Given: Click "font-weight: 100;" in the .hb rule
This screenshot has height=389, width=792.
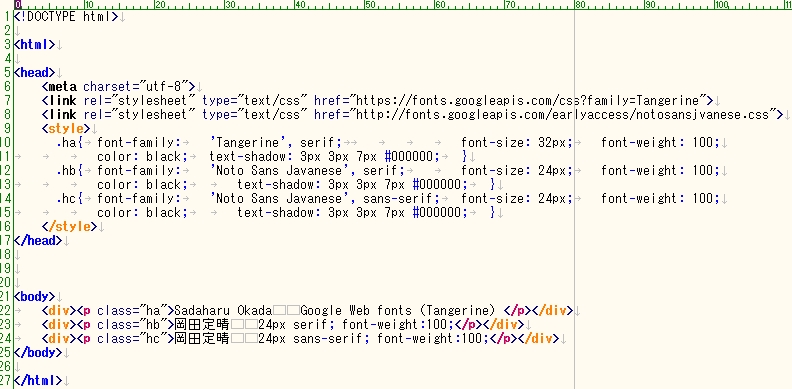Looking at the screenshot, I should tap(660, 170).
